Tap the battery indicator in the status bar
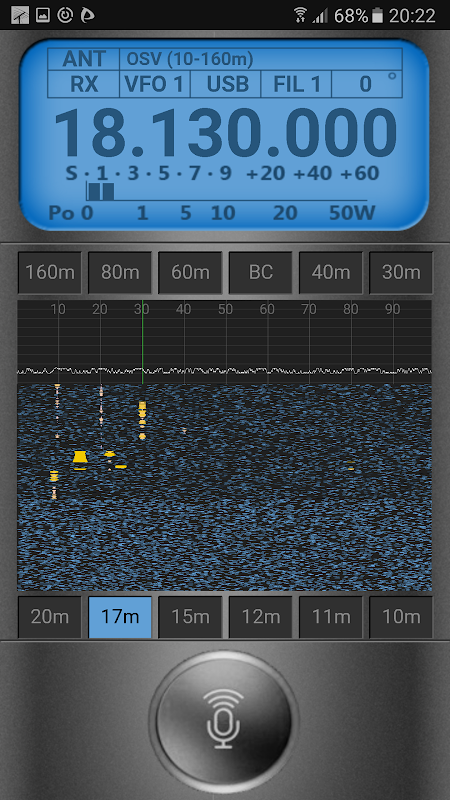 (378, 15)
